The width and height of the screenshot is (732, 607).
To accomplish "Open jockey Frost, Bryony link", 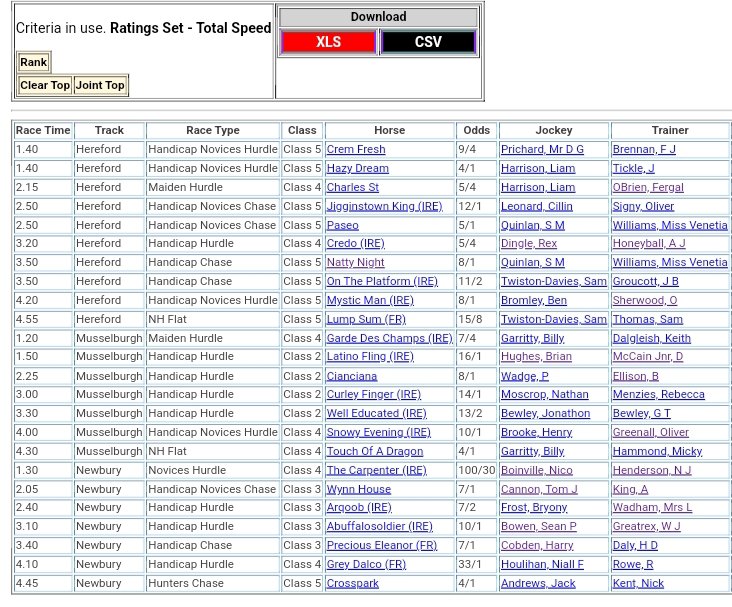I will [534, 508].
